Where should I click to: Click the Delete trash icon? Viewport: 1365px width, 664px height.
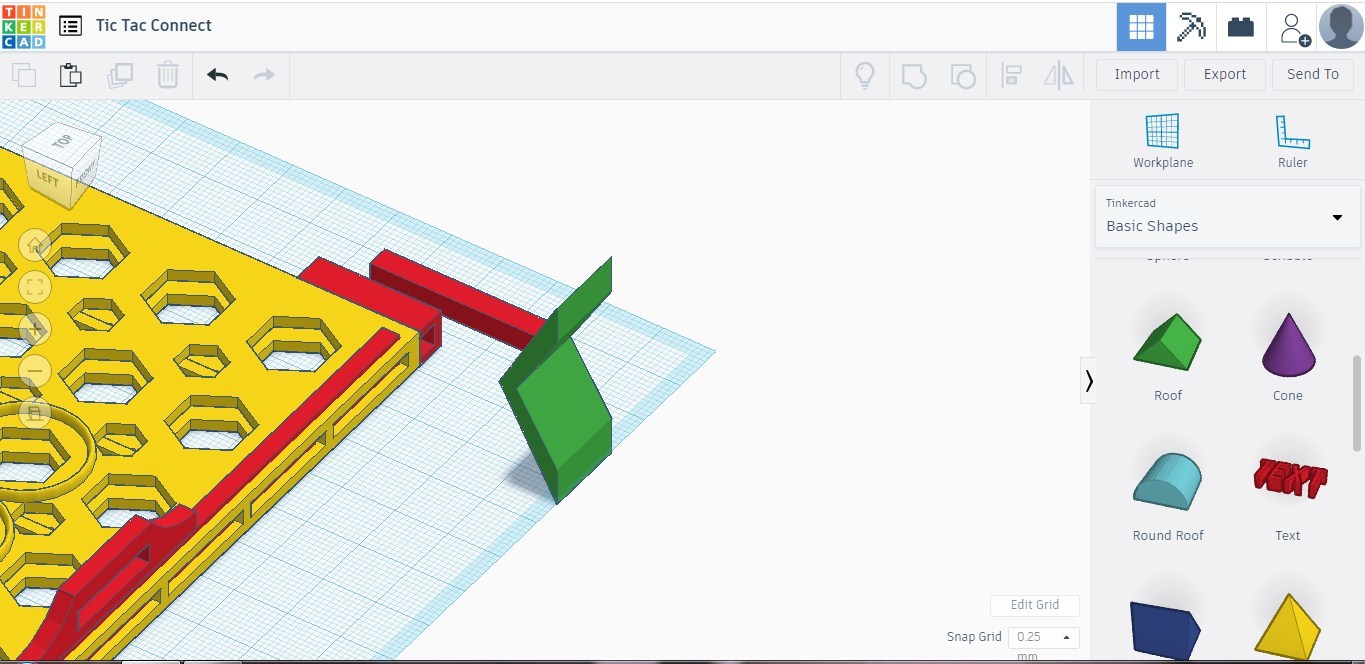(x=168, y=75)
